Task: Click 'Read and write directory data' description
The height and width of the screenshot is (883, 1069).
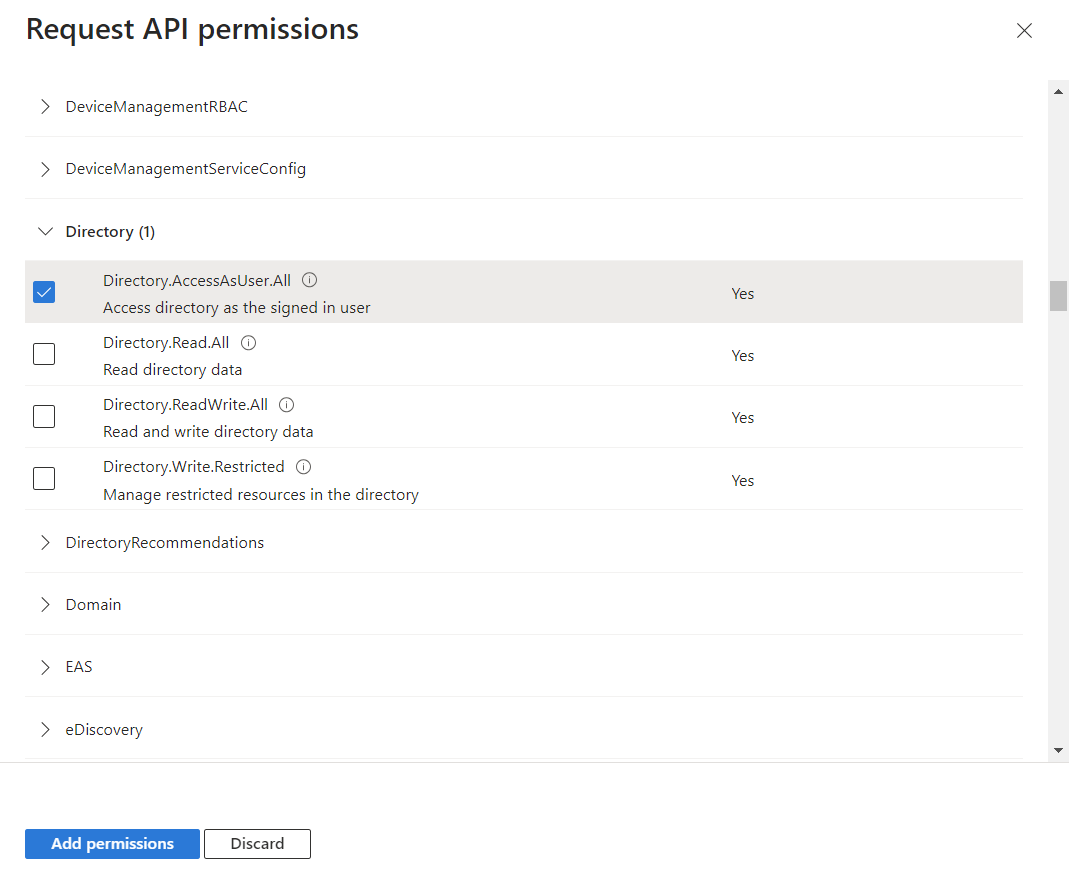Action: (x=208, y=432)
